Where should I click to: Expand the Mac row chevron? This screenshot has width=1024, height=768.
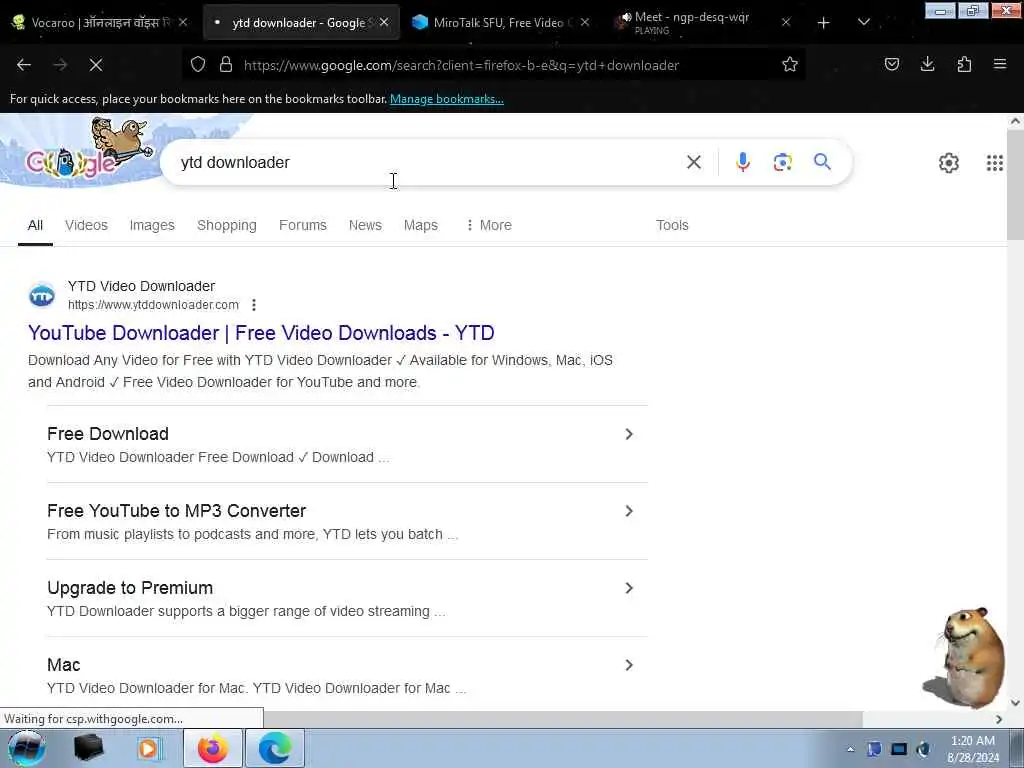(629, 665)
